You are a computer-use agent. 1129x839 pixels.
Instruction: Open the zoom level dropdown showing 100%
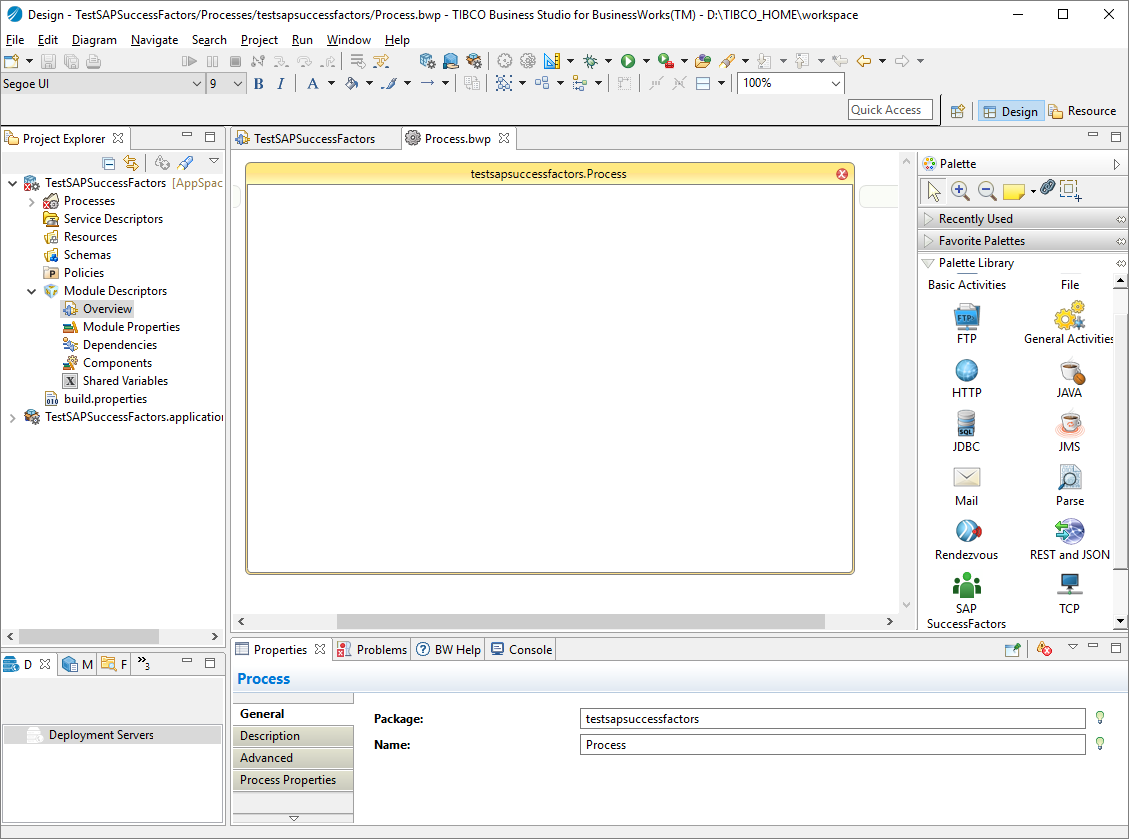point(835,84)
